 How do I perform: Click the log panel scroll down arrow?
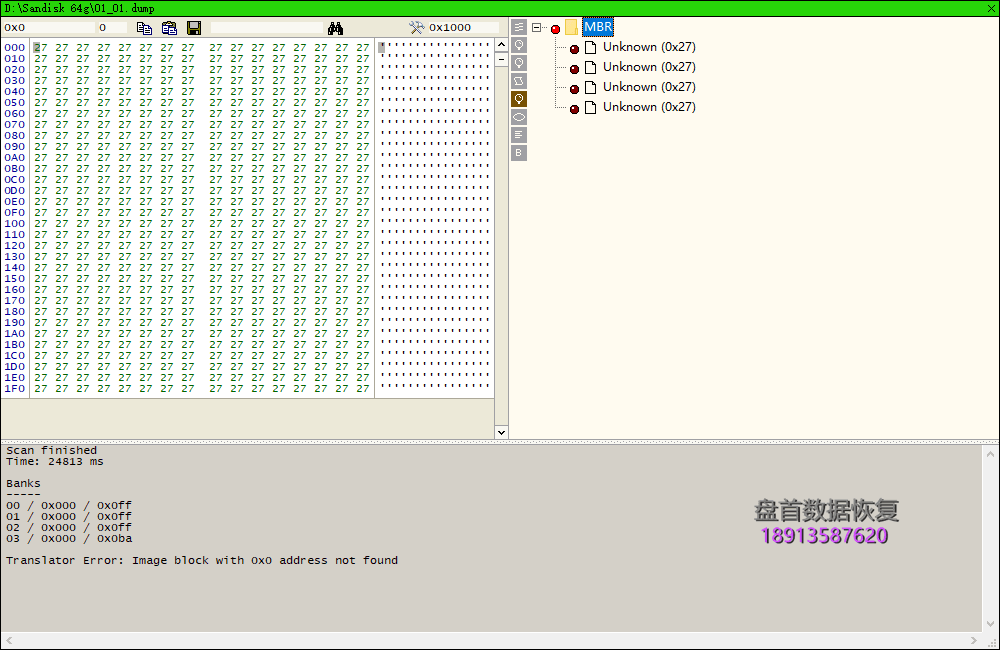pyautogui.click(x=990, y=624)
